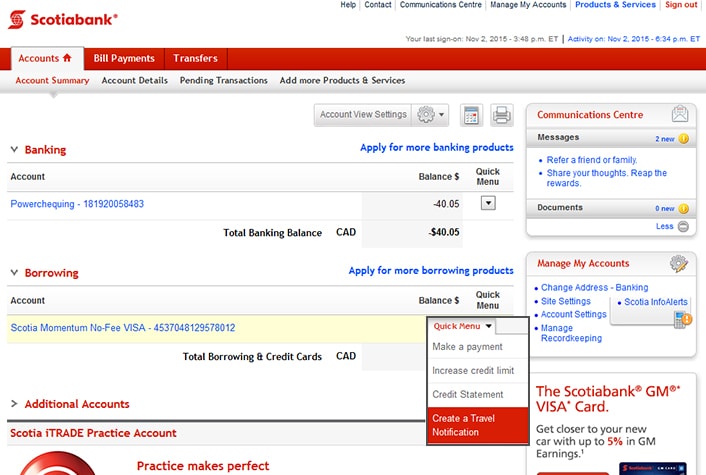Open Quick Menu dropdown for Powerchequing account
706x475 pixels.
pyautogui.click(x=488, y=203)
